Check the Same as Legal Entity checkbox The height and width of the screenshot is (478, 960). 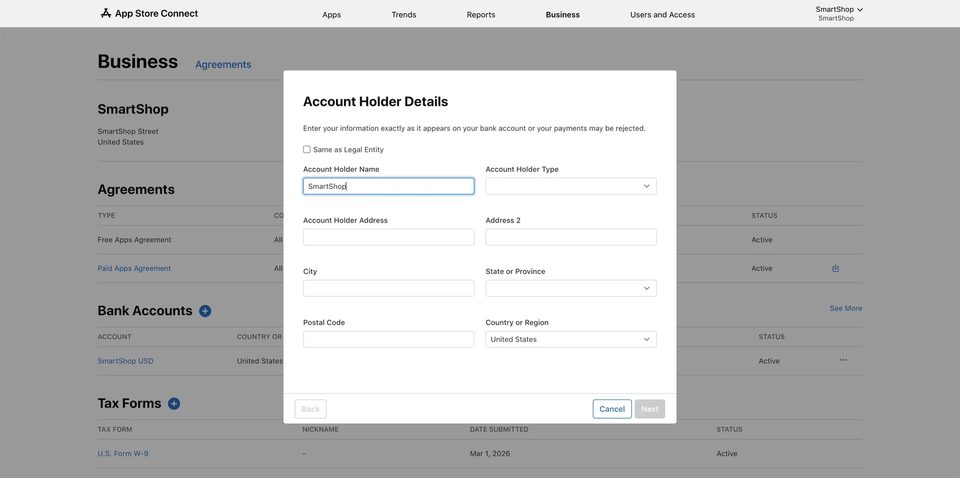pyautogui.click(x=307, y=149)
